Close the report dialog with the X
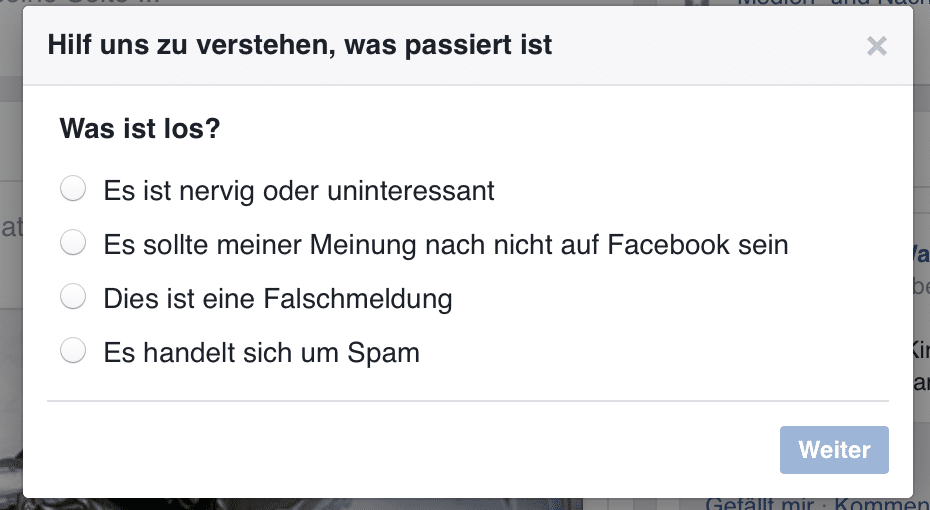 (876, 46)
